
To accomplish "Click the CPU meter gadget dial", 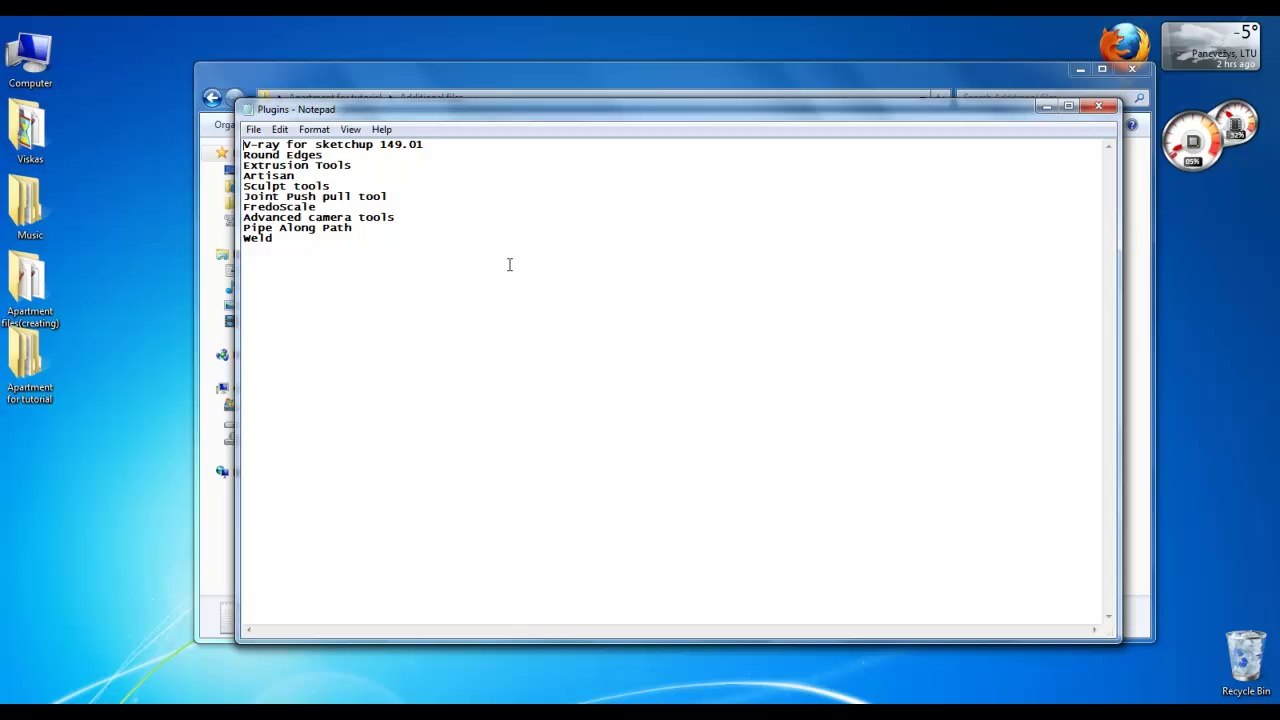I will tap(1193, 143).
